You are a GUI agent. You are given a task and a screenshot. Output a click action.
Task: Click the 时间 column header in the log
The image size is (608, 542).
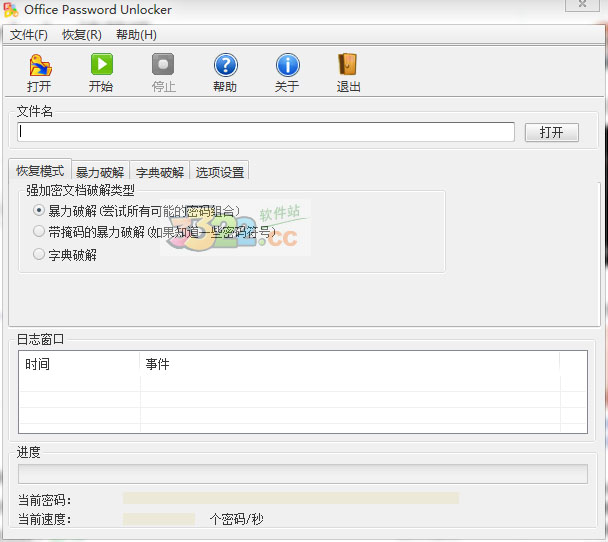pyautogui.click(x=79, y=364)
